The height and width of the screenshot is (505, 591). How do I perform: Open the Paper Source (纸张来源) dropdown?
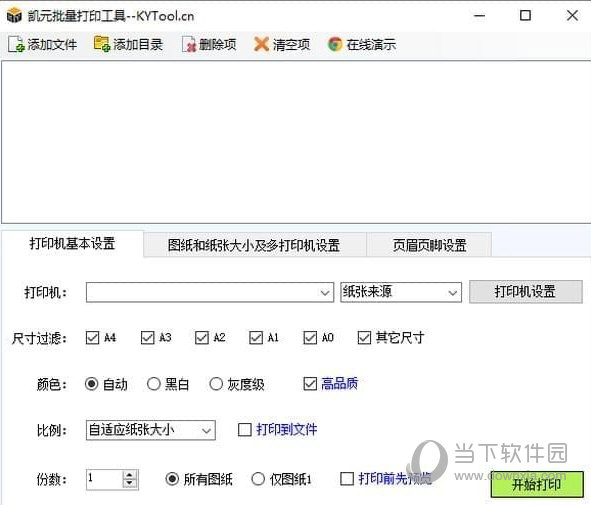click(401, 292)
